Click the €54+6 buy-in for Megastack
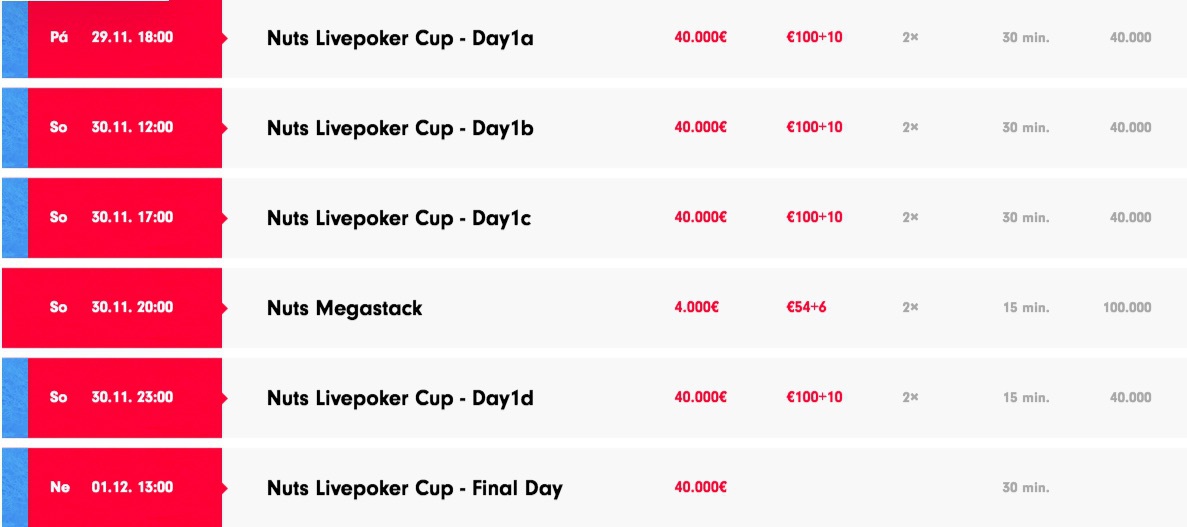The image size is (1187, 527). [806, 307]
